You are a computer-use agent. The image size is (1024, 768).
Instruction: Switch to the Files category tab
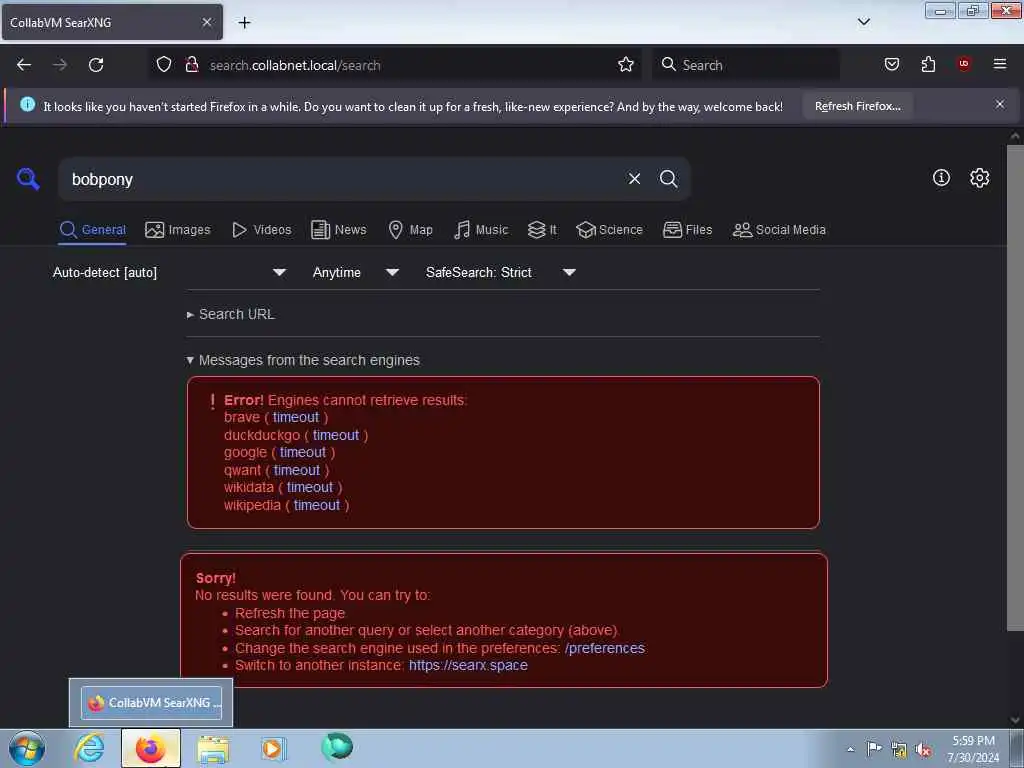[x=688, y=230]
